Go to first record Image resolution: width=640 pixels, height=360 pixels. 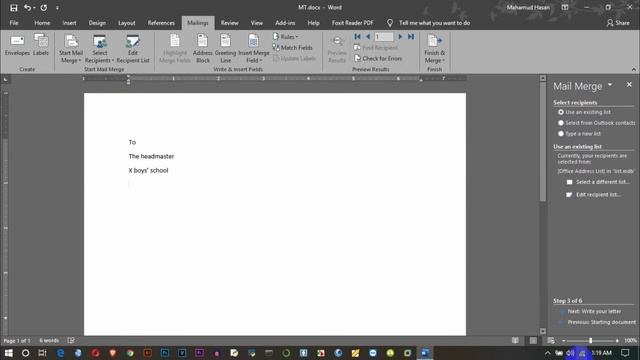(358, 37)
